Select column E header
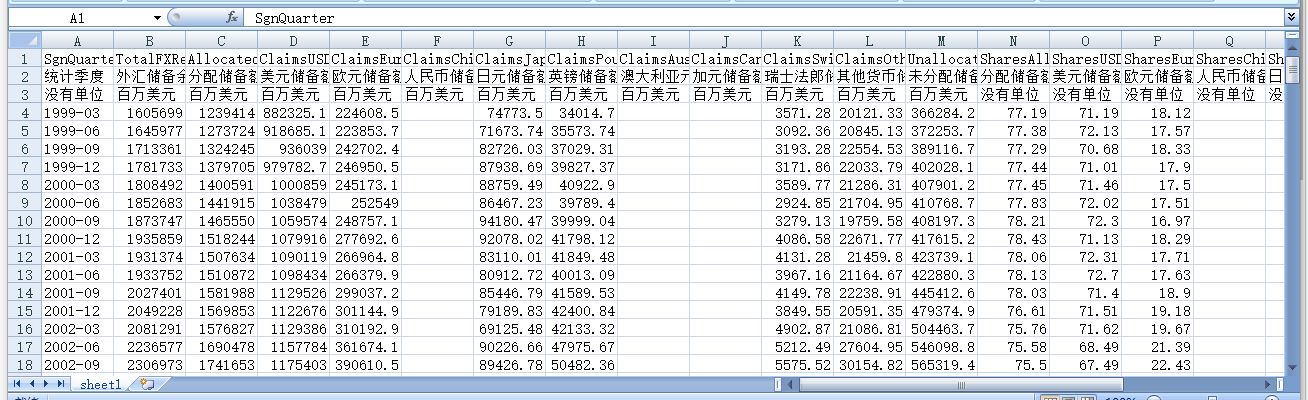This screenshot has height=400, width=1308. [x=366, y=41]
